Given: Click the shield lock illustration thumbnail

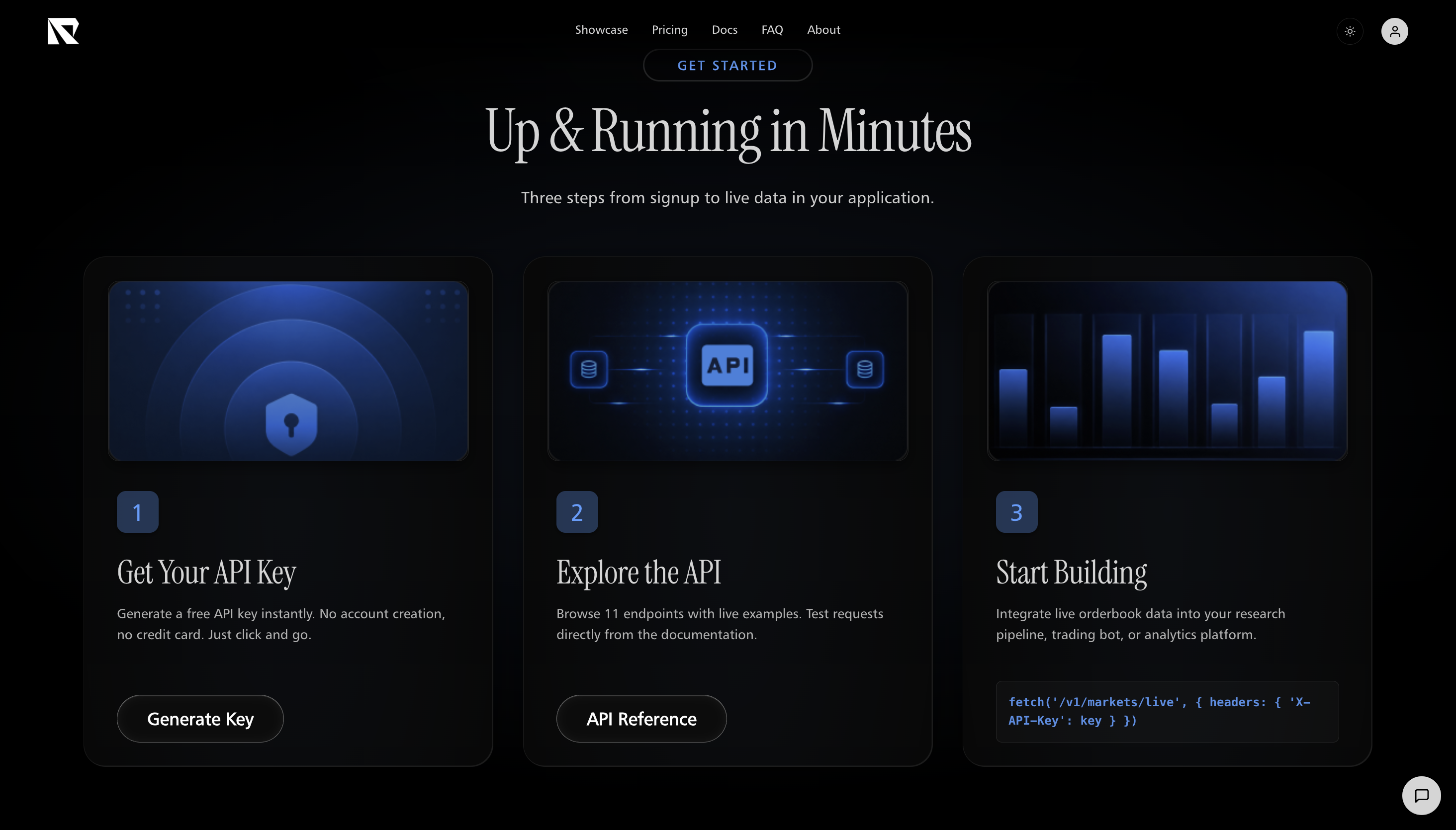Looking at the screenshot, I should pyautogui.click(x=288, y=371).
